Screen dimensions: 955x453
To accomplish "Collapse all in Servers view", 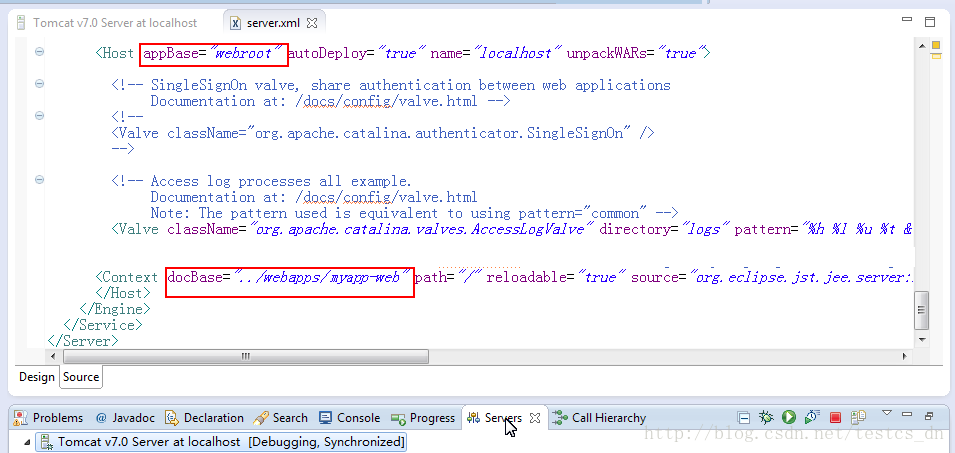I will click(743, 418).
